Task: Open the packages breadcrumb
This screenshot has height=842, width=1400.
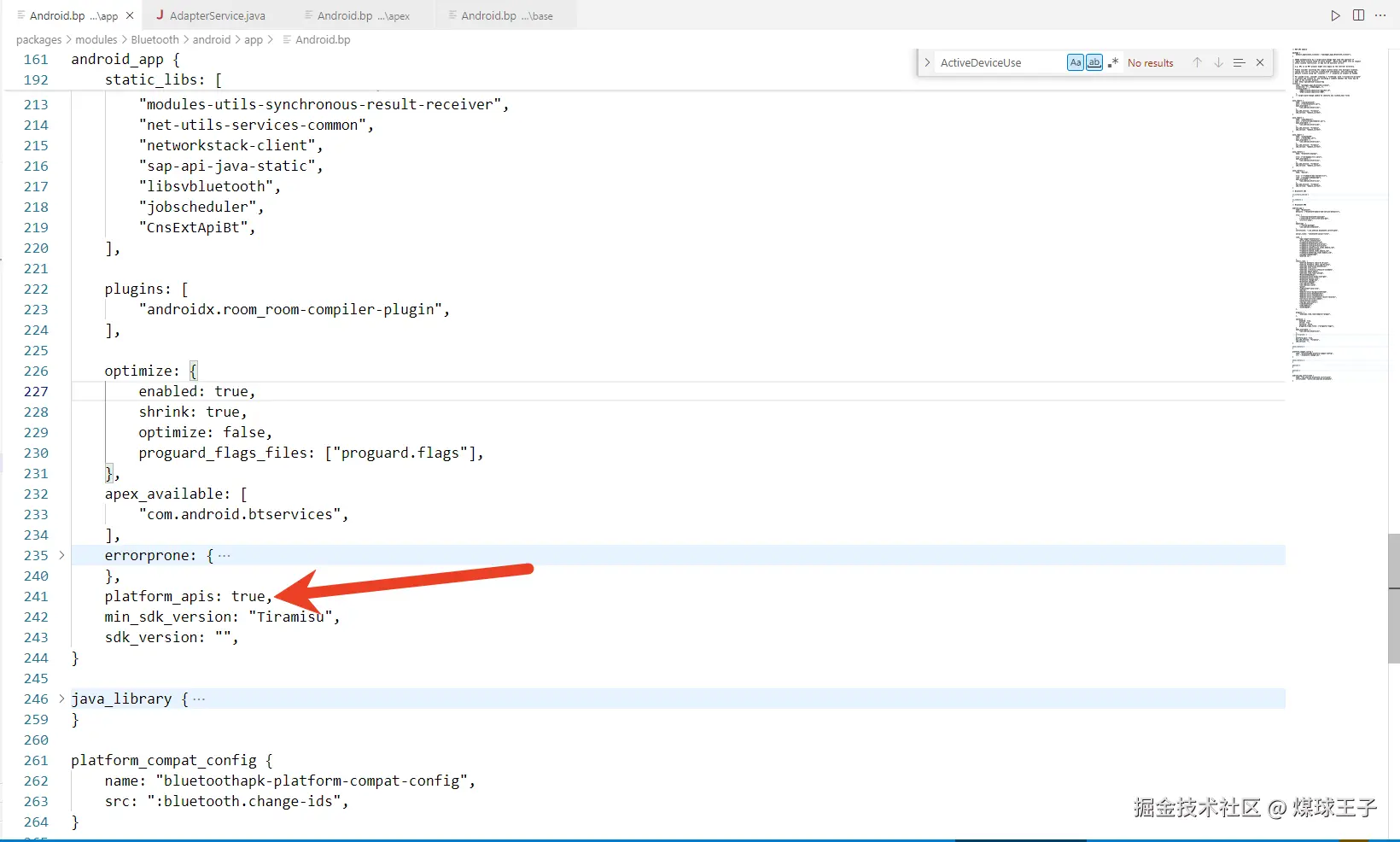Action: click(38, 39)
